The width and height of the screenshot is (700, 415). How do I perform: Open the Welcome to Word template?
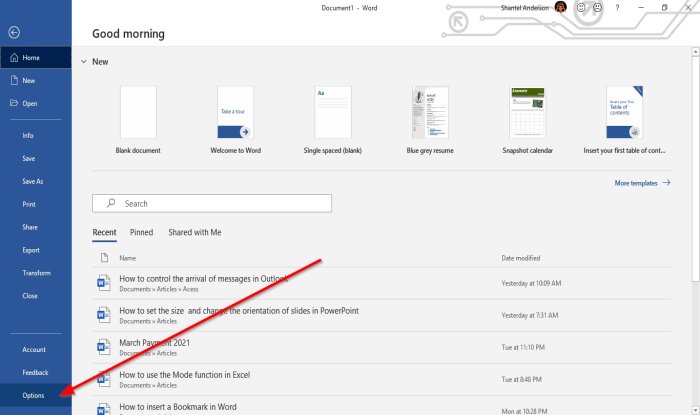(x=236, y=120)
